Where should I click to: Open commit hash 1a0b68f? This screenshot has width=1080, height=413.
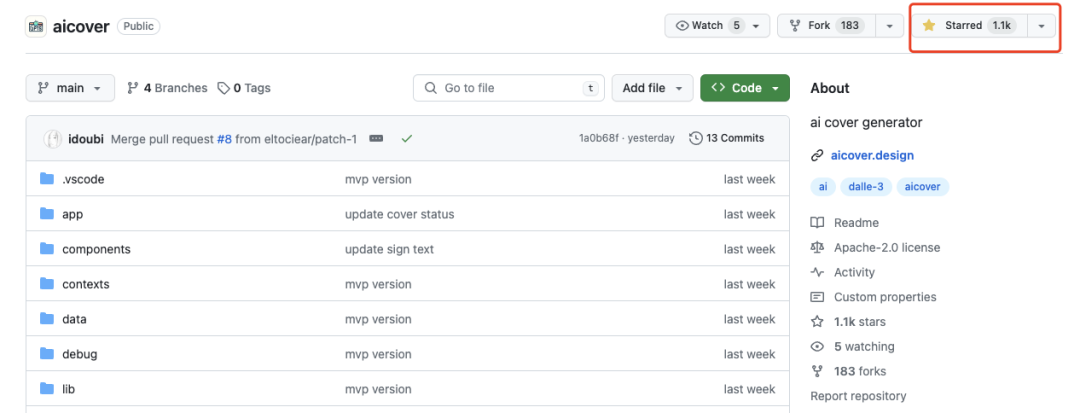pyautogui.click(x=598, y=138)
